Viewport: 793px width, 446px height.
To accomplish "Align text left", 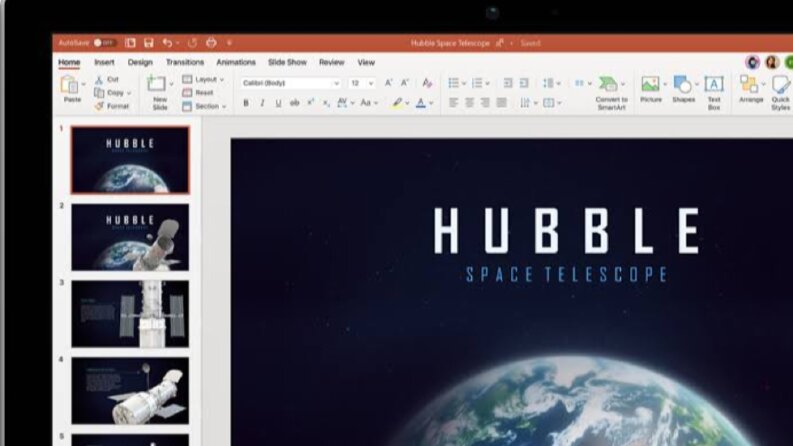I will point(454,103).
